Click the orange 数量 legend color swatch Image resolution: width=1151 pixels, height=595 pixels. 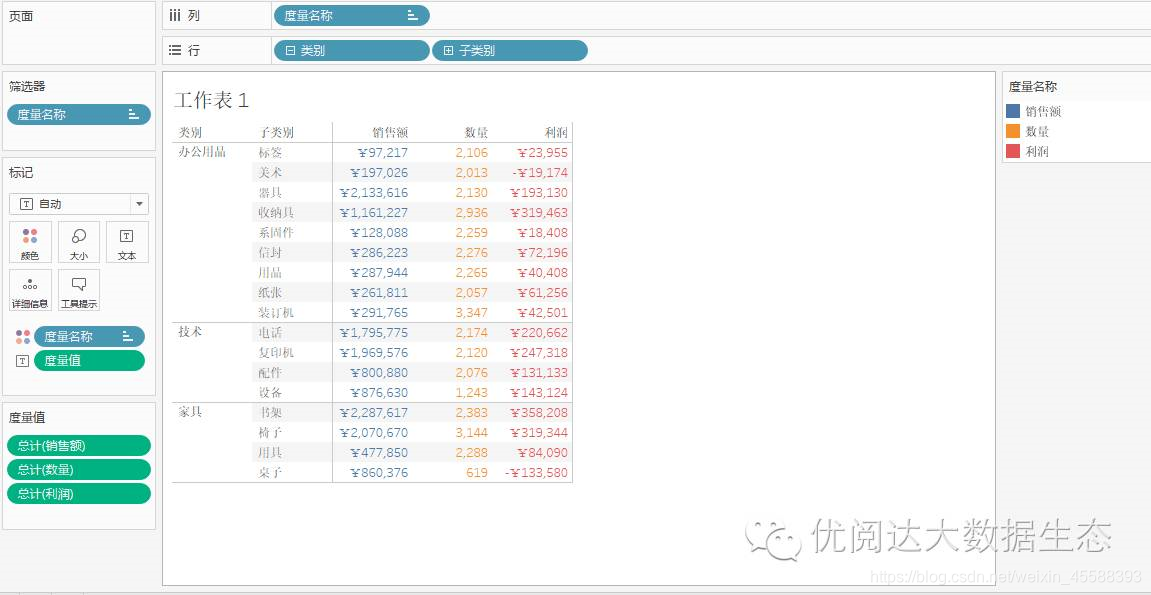tap(1013, 131)
